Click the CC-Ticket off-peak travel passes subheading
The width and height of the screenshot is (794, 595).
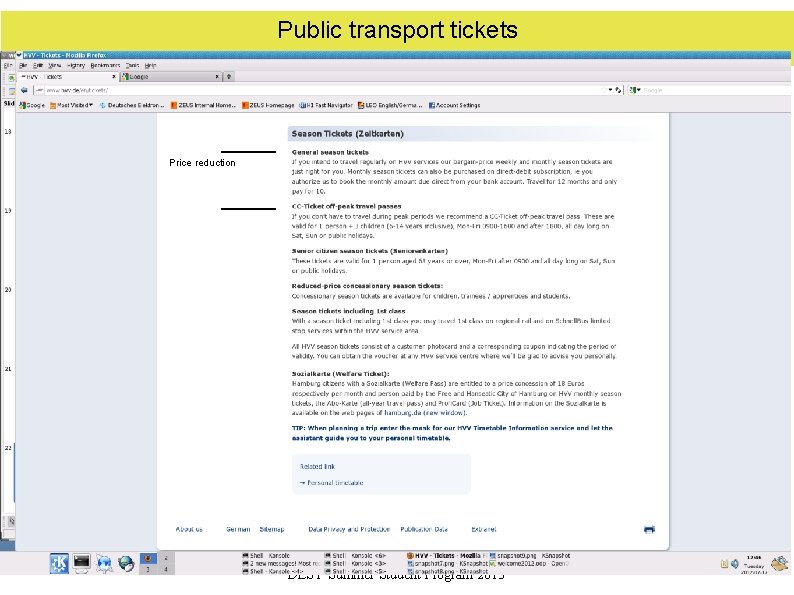click(346, 206)
